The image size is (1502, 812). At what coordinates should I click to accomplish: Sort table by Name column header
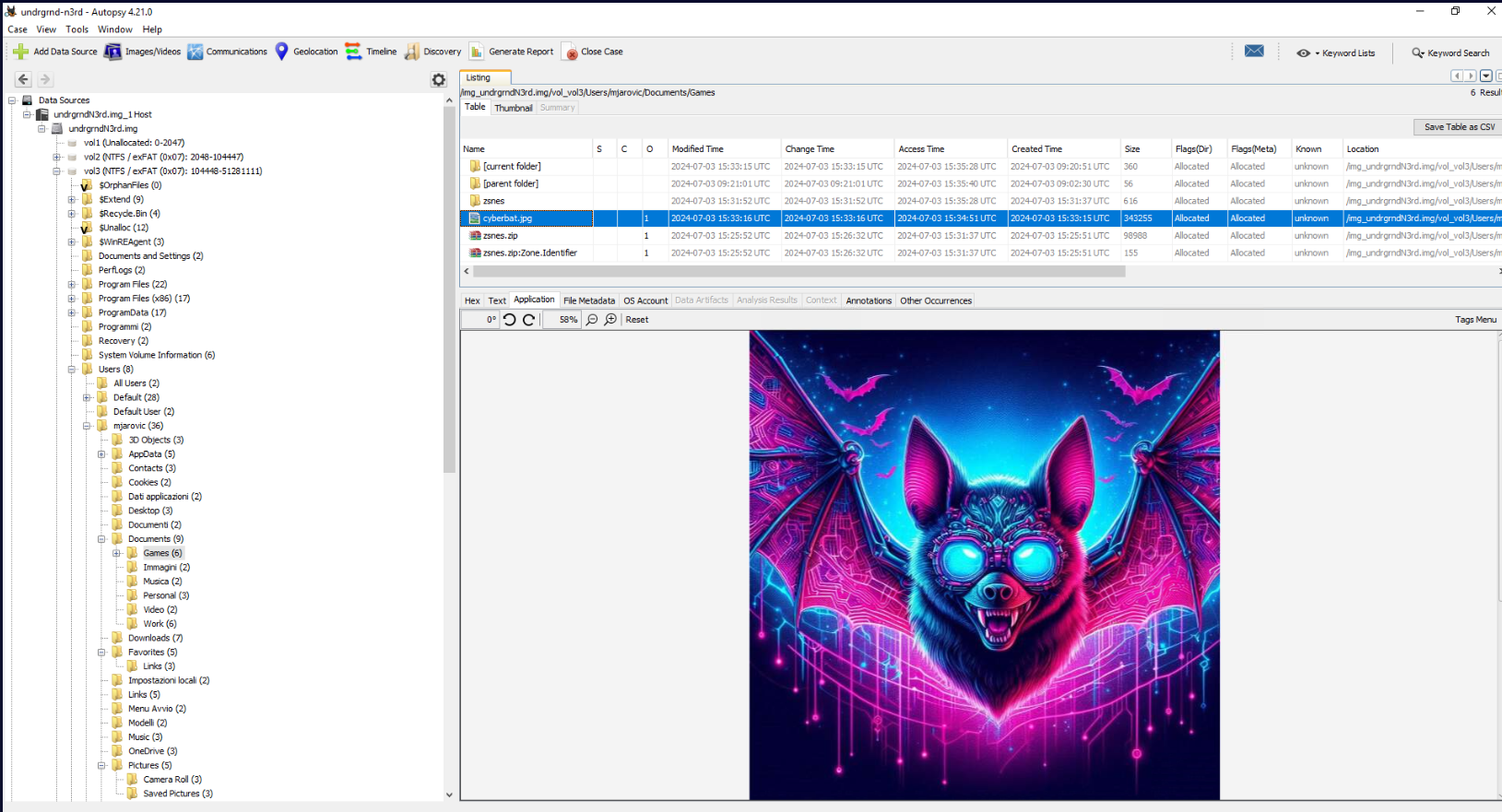pyautogui.click(x=526, y=149)
